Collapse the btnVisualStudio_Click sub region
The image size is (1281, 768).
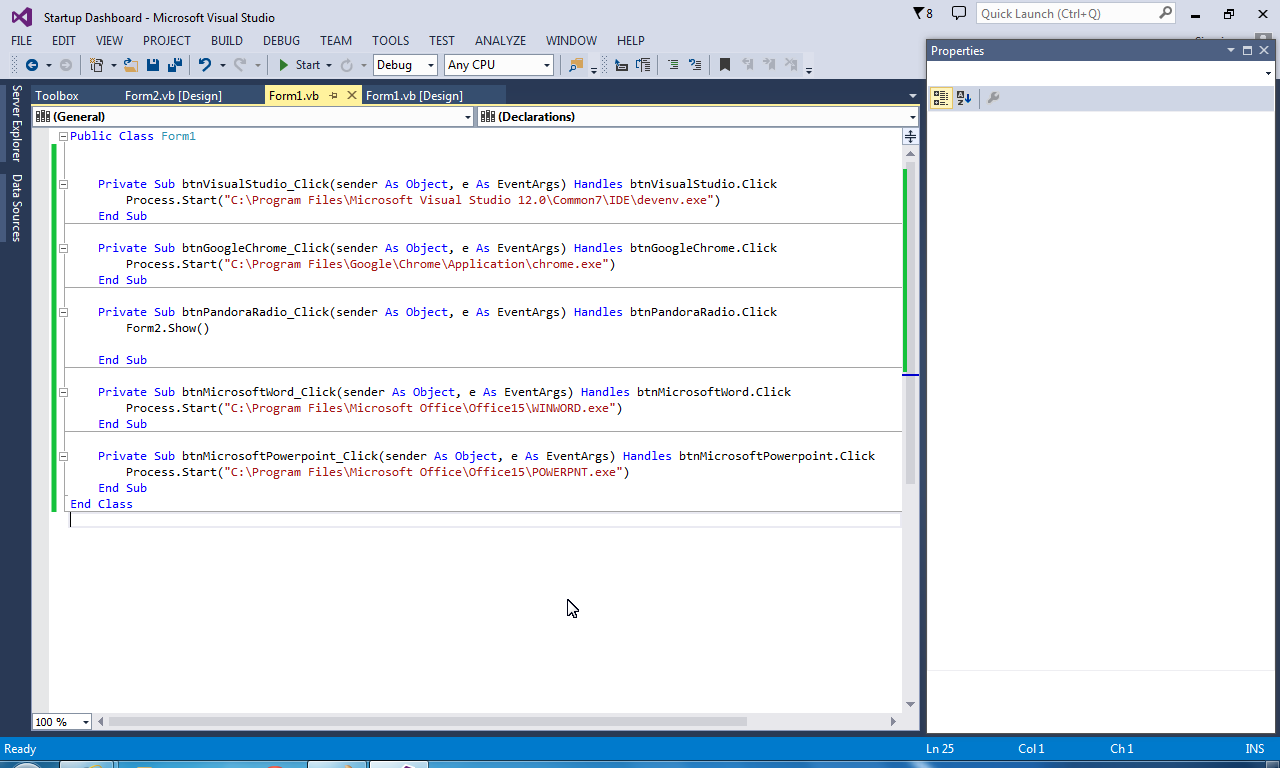pos(62,183)
